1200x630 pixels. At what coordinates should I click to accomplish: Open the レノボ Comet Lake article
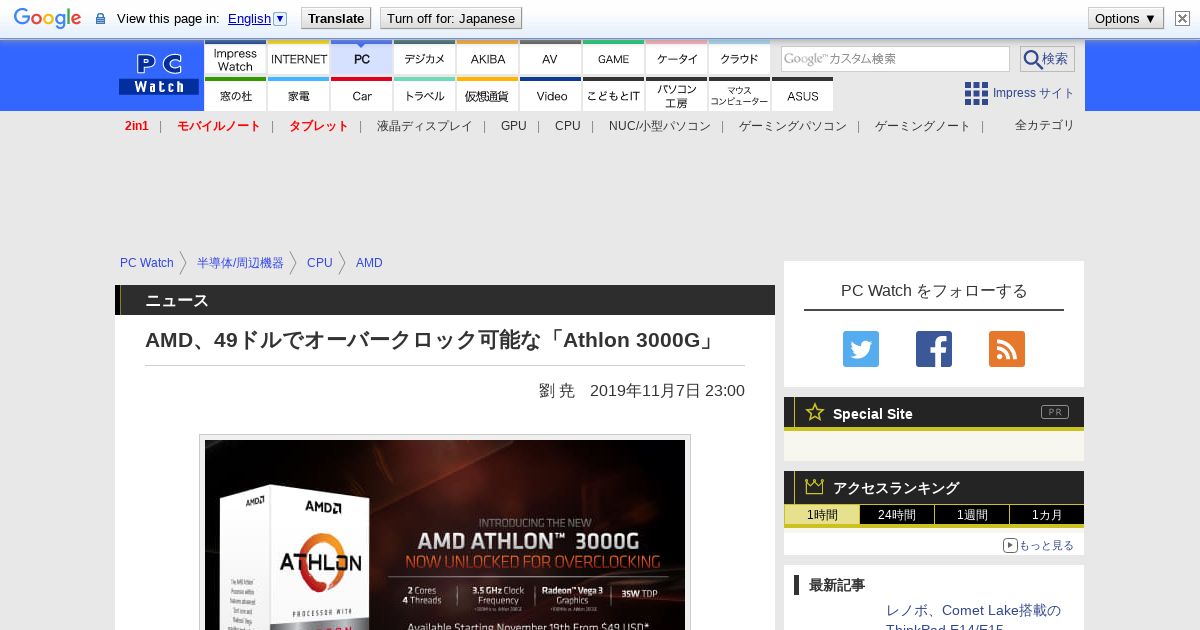(973, 619)
